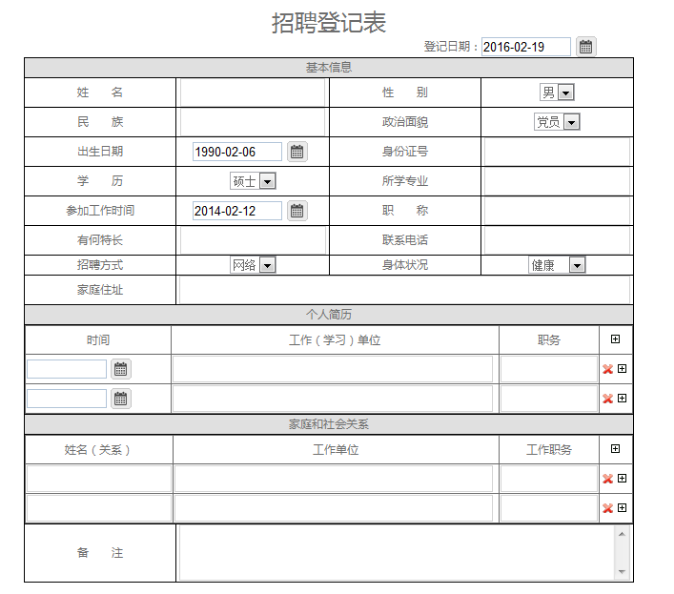Delete second 个人简历 row with red X
This screenshot has width=674, height=594.
coord(607,399)
